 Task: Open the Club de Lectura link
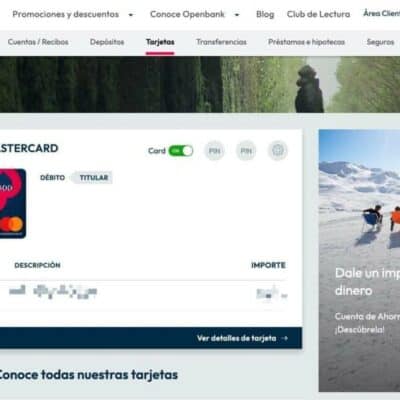tap(318, 14)
